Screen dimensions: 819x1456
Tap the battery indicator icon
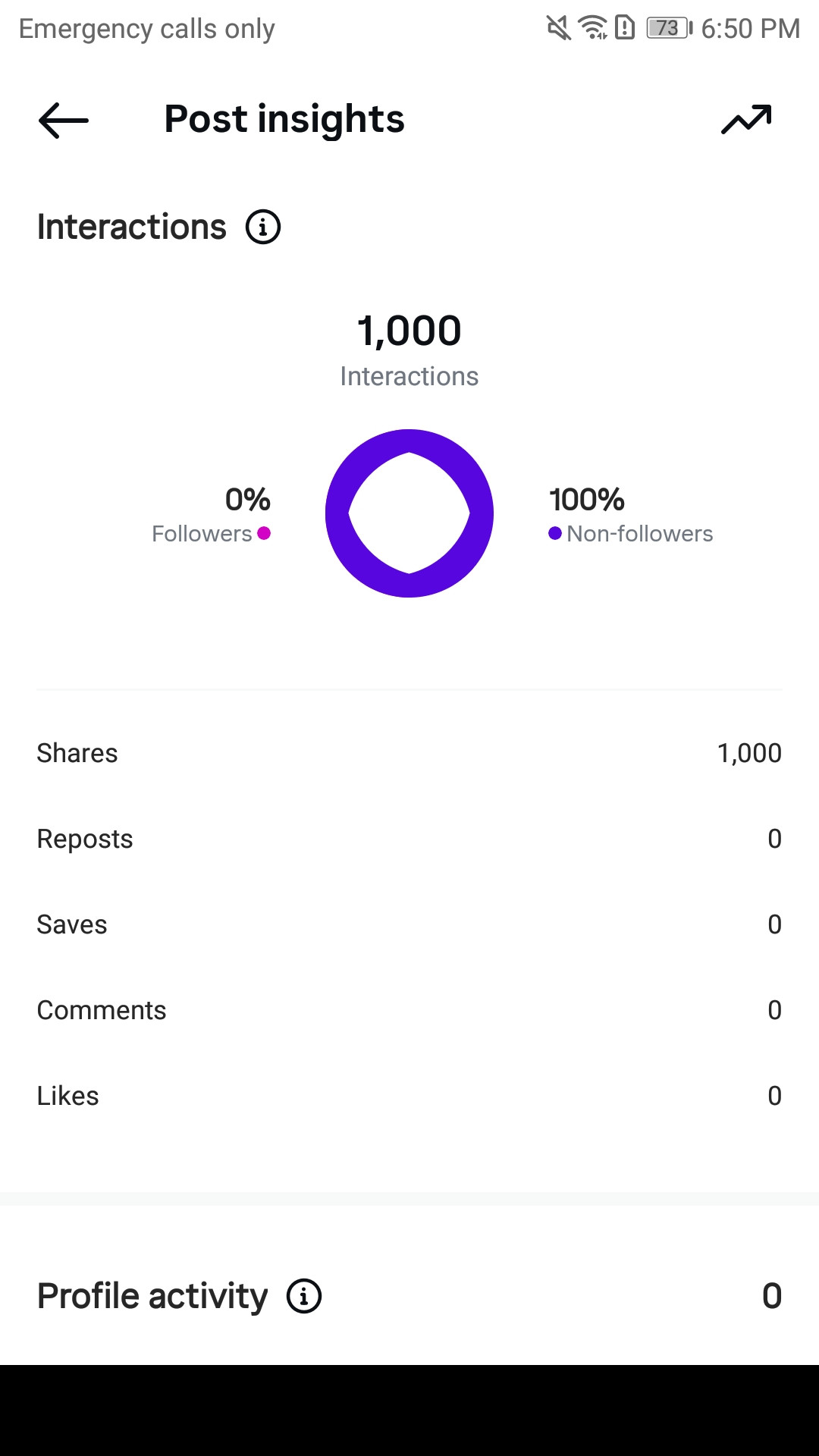670,28
